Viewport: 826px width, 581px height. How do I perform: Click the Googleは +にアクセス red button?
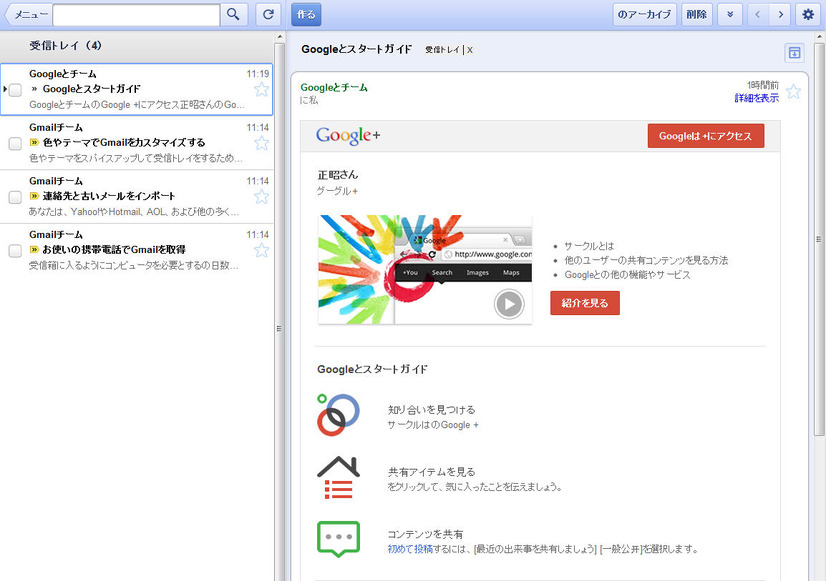pyautogui.click(x=705, y=136)
